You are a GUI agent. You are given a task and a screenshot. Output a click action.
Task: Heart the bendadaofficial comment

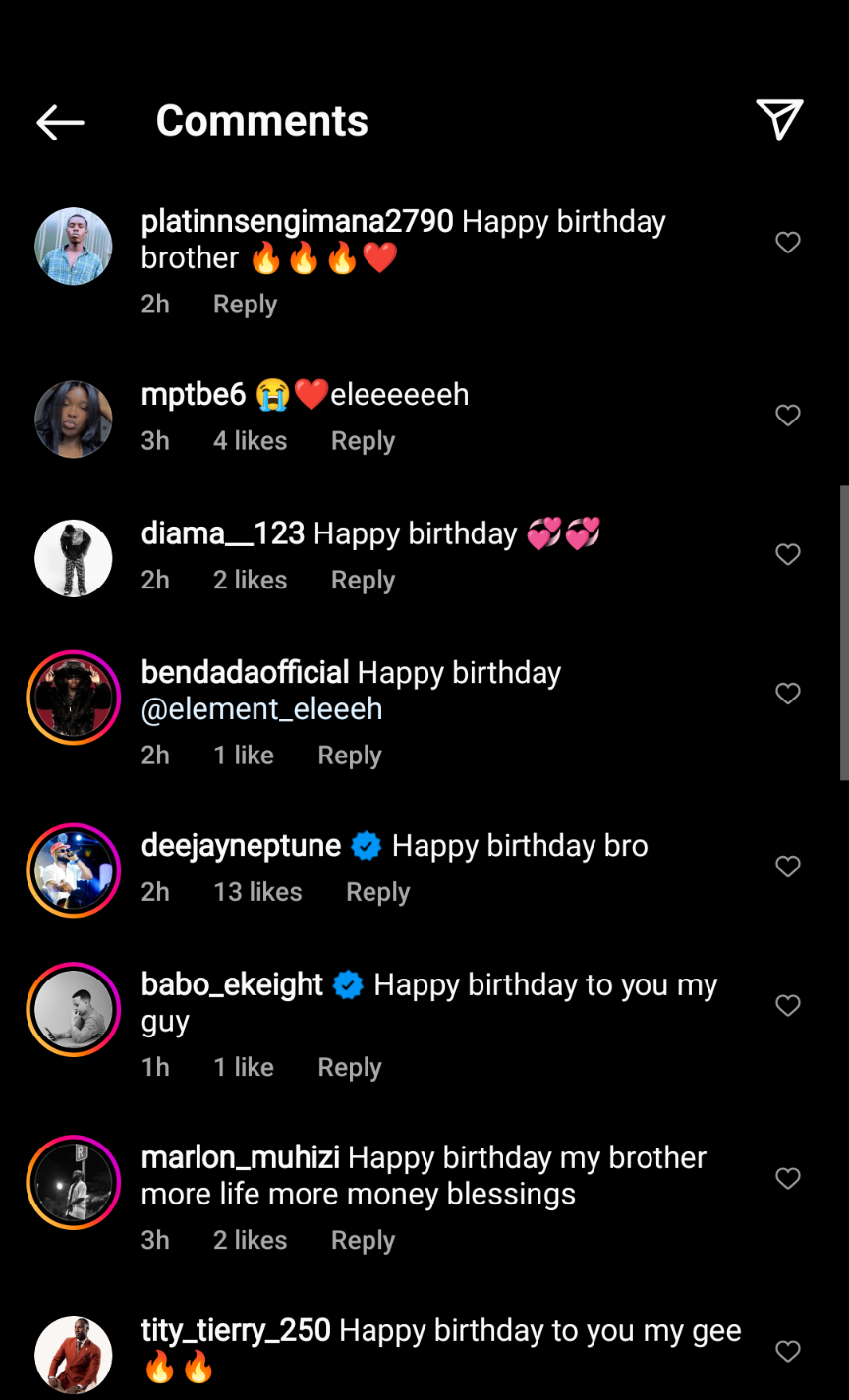[788, 695]
